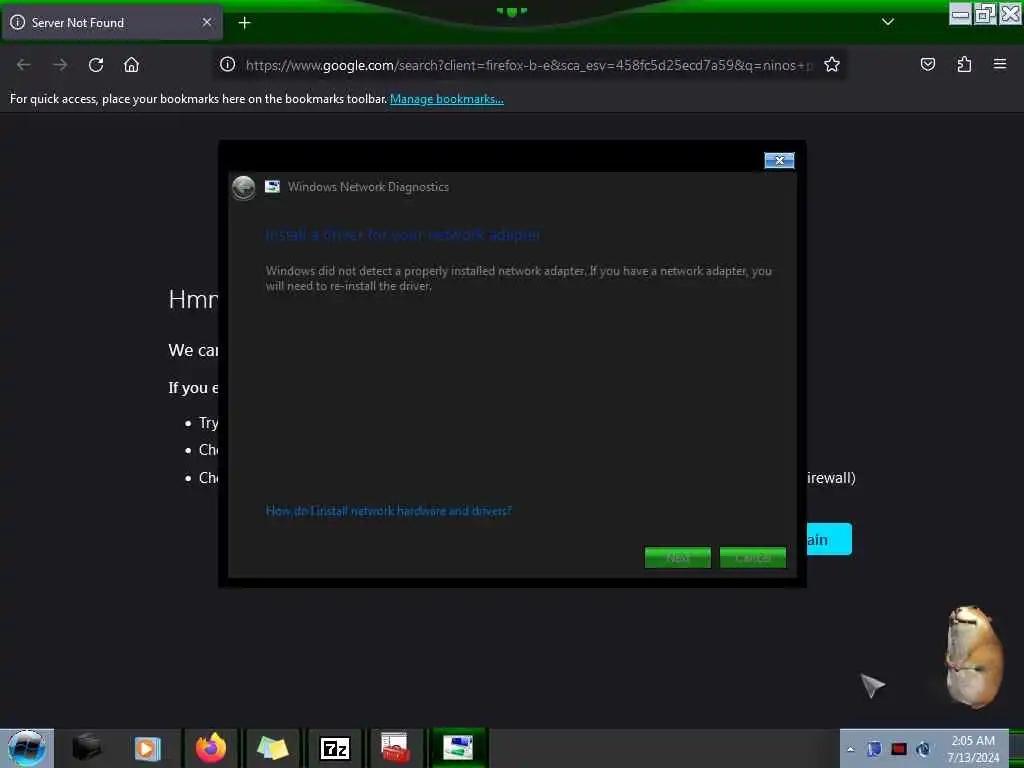
Task: Open the Sticky Notes taskbar icon
Action: tap(272, 748)
